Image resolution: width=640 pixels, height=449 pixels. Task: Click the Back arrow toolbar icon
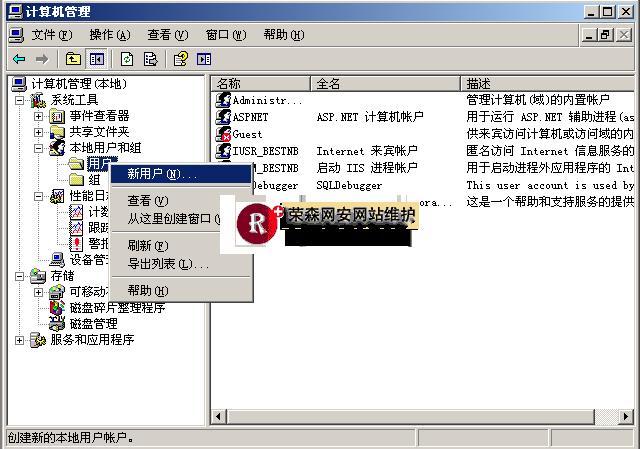[x=19, y=59]
